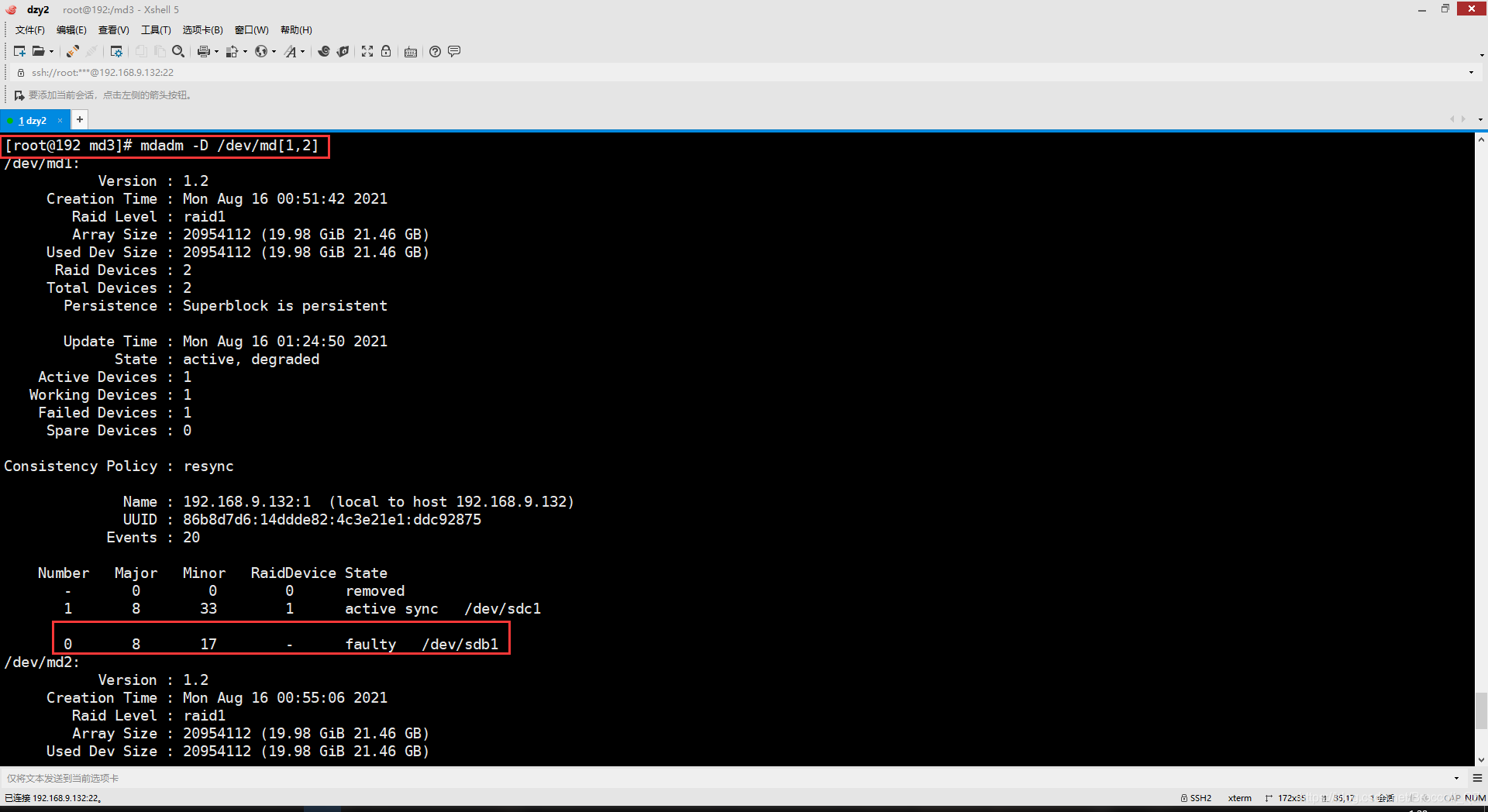
Task: Expand the Open session dropdown arrow
Action: pyautogui.click(x=52, y=52)
